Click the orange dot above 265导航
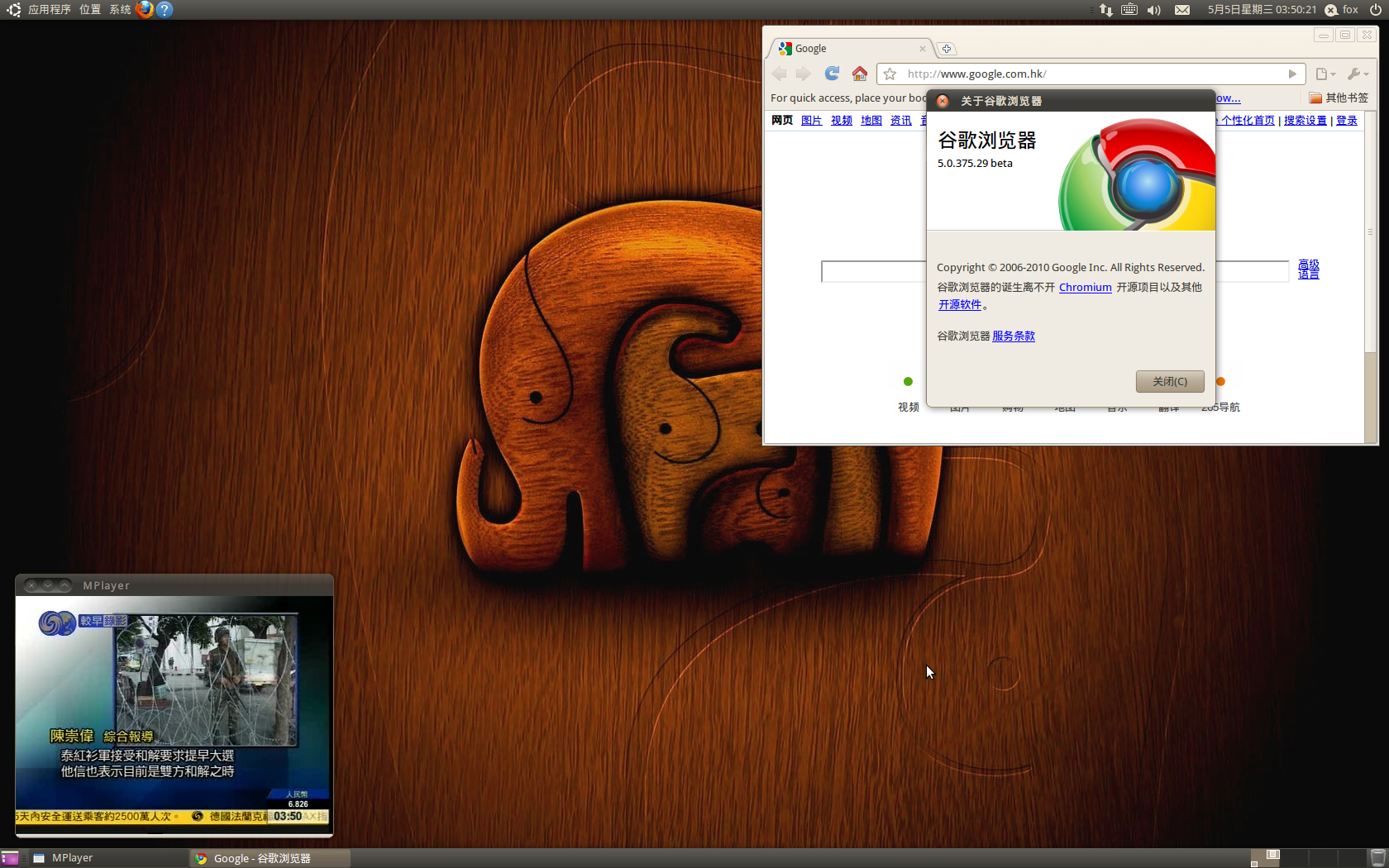Viewport: 1389px width, 868px height. (x=1220, y=381)
